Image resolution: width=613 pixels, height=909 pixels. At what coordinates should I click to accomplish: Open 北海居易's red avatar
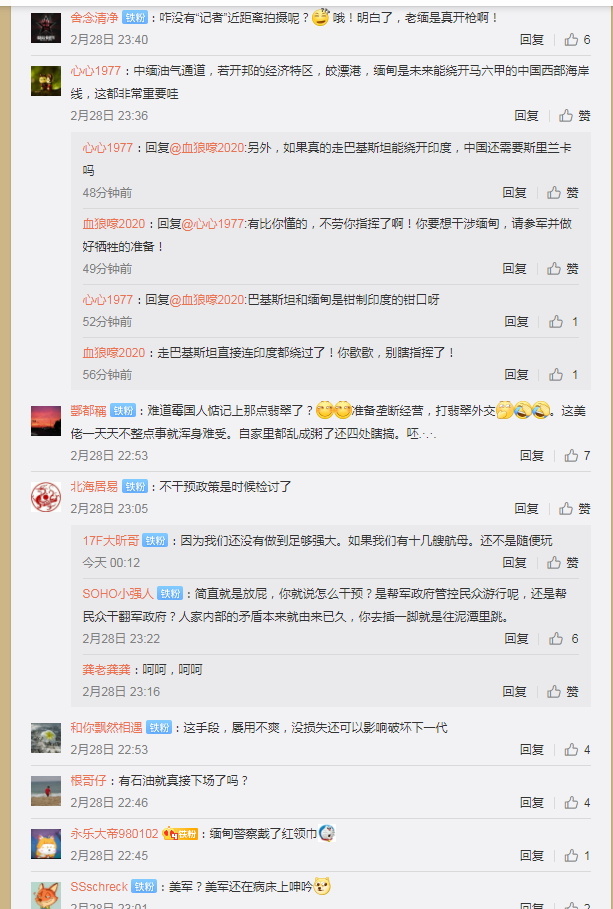click(46, 497)
